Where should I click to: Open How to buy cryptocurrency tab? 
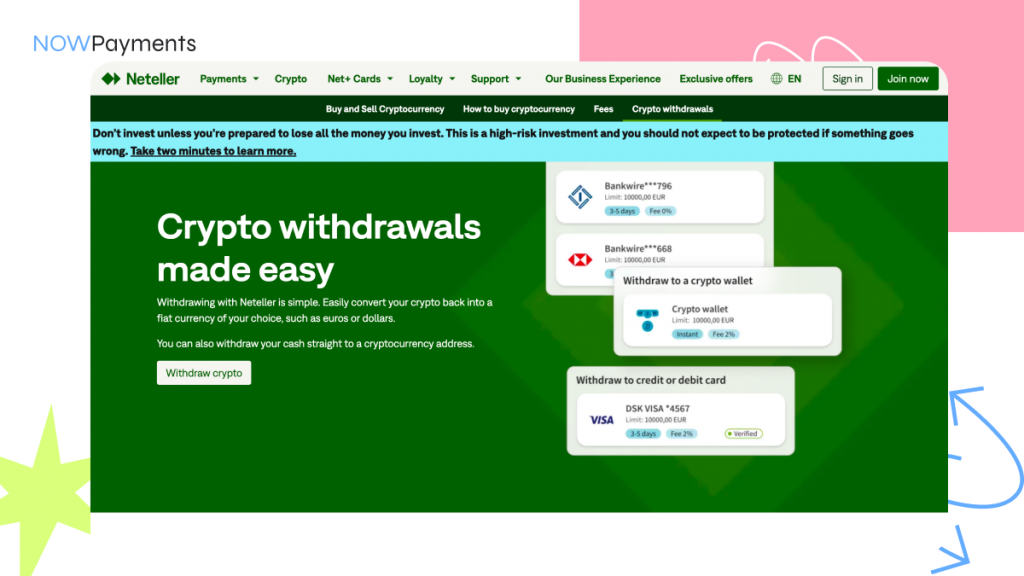click(518, 109)
